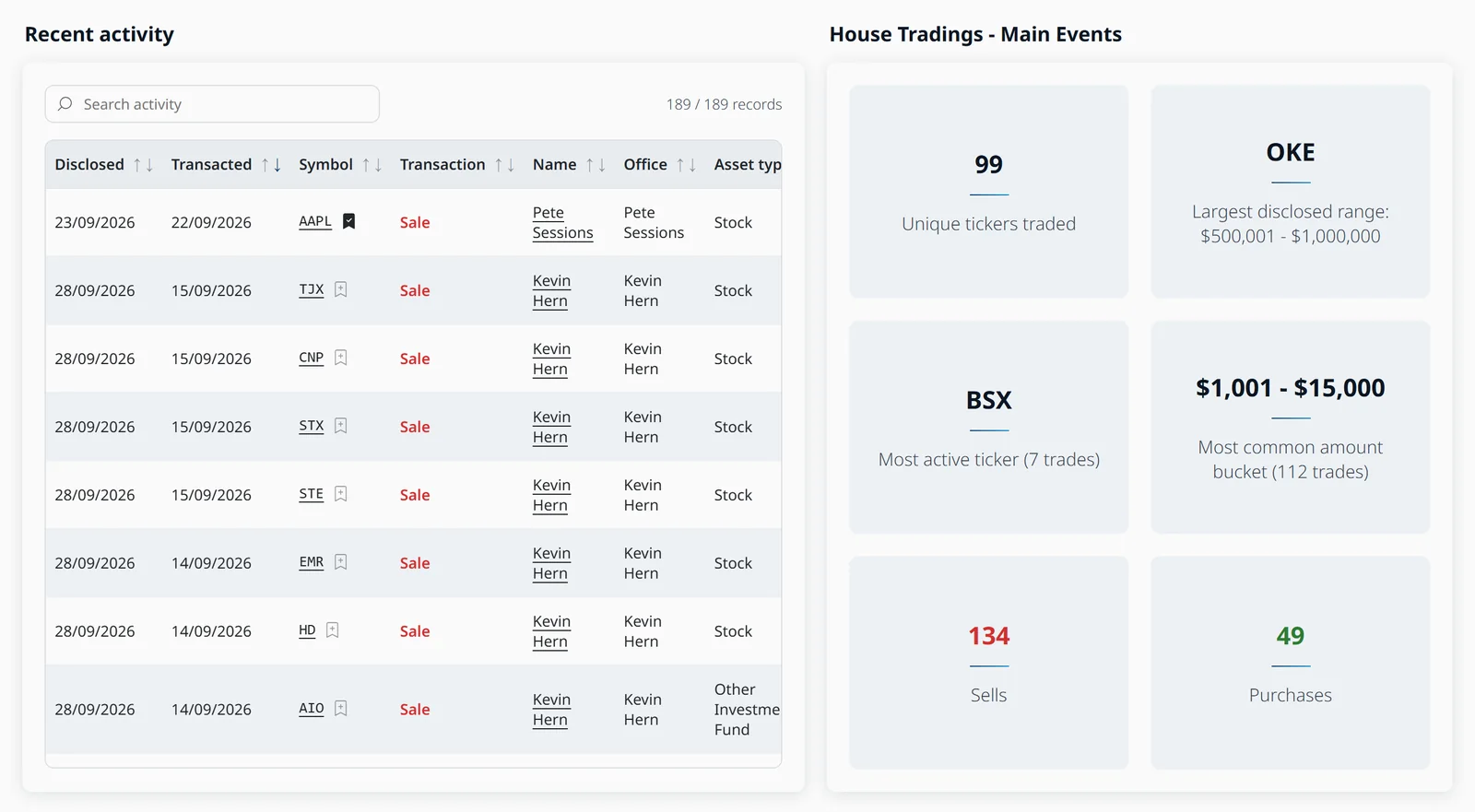Open the underlined Pete Sessions name link
Viewport: 1475px width, 812px height.
[x=562, y=223]
